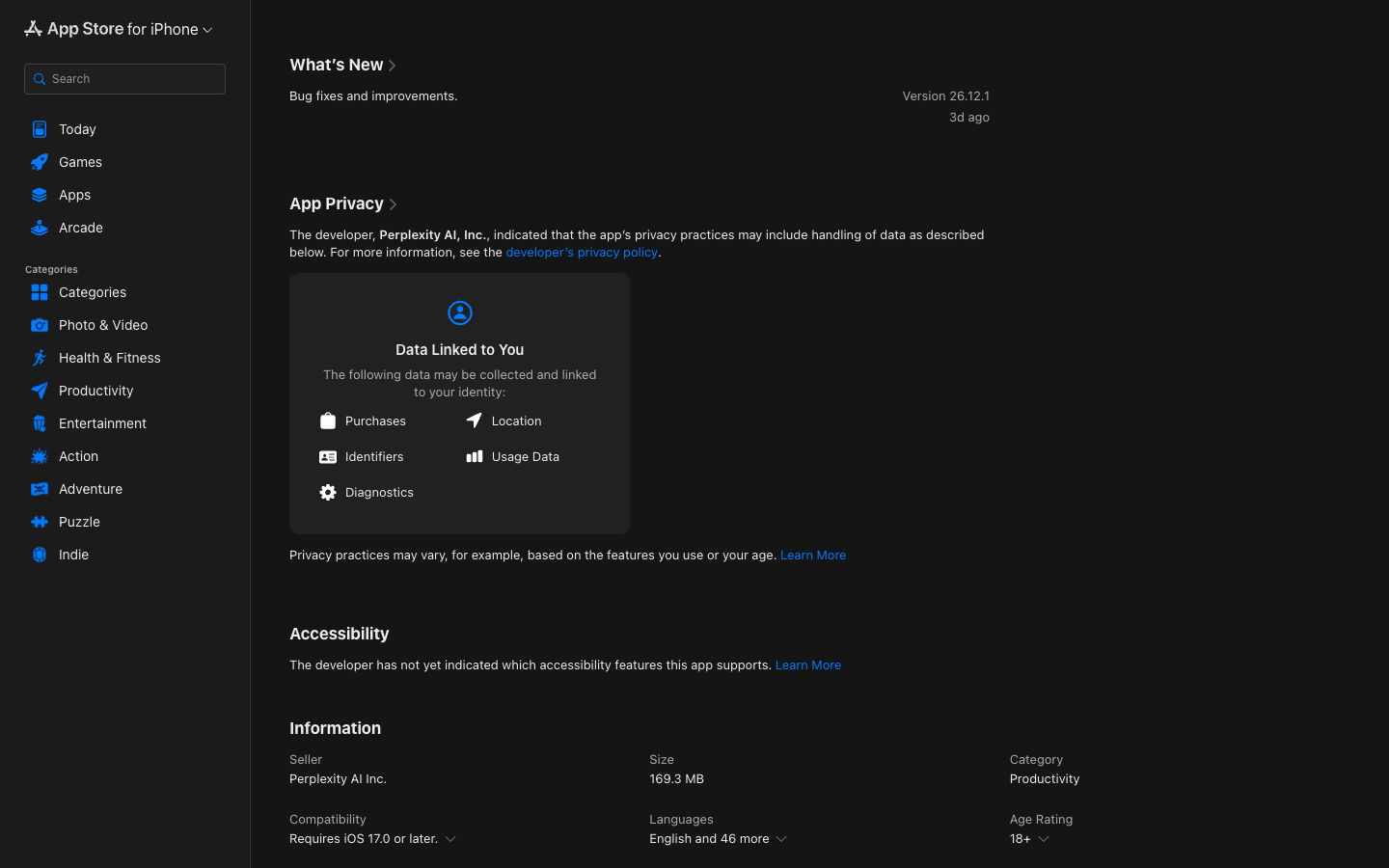This screenshot has height=868, width=1389.
Task: Select the Categories sidebar label
Action: click(93, 292)
